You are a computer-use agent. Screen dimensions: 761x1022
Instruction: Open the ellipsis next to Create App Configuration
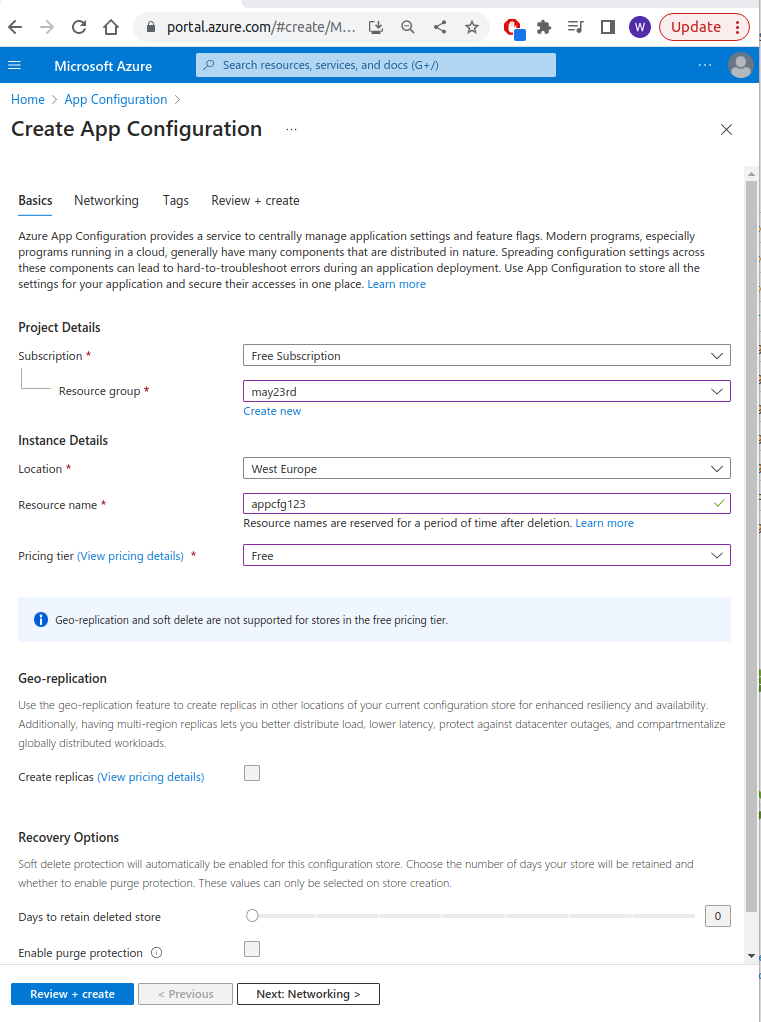[x=291, y=130]
